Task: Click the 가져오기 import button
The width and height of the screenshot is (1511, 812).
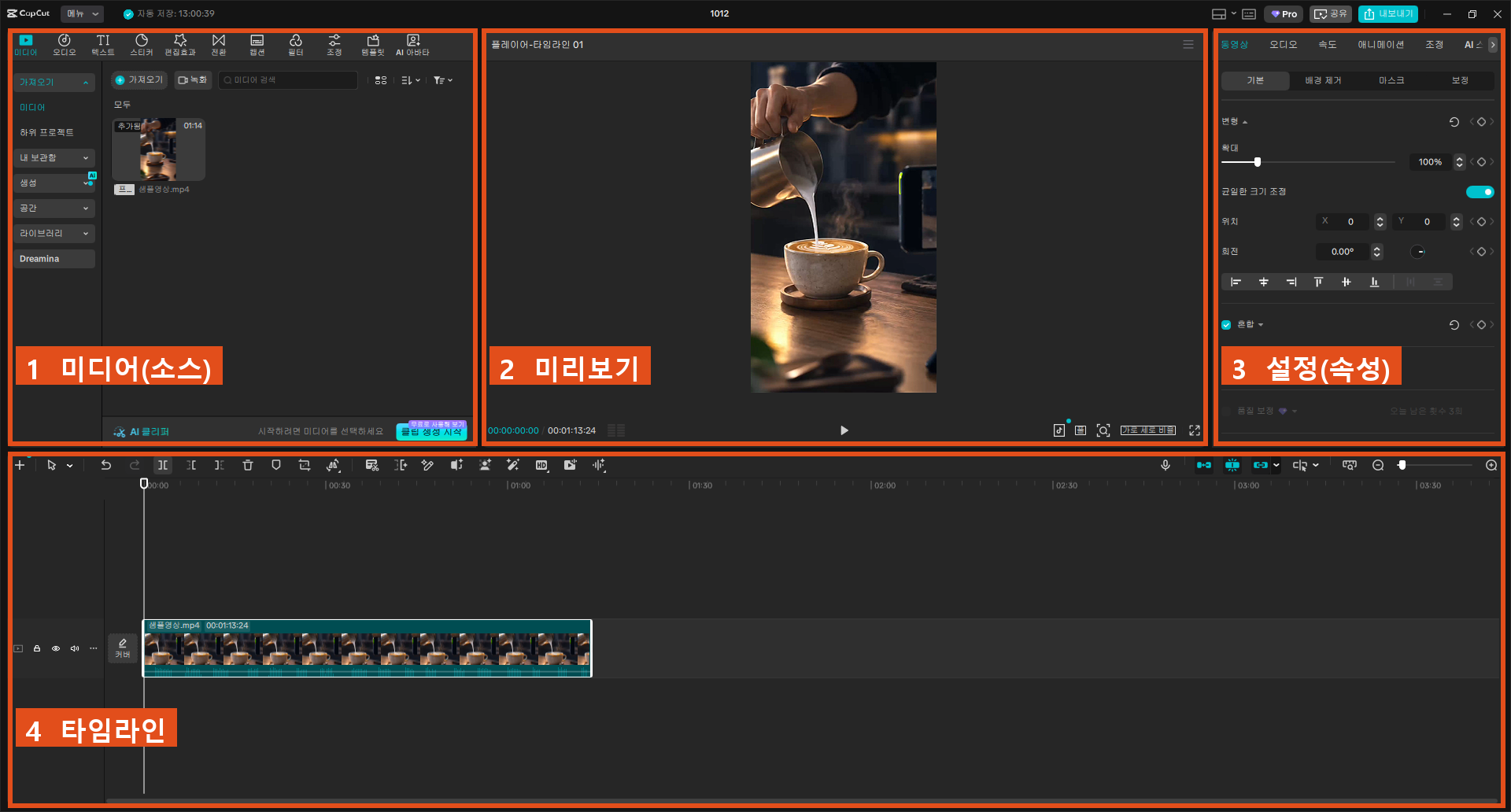Action: click(139, 80)
